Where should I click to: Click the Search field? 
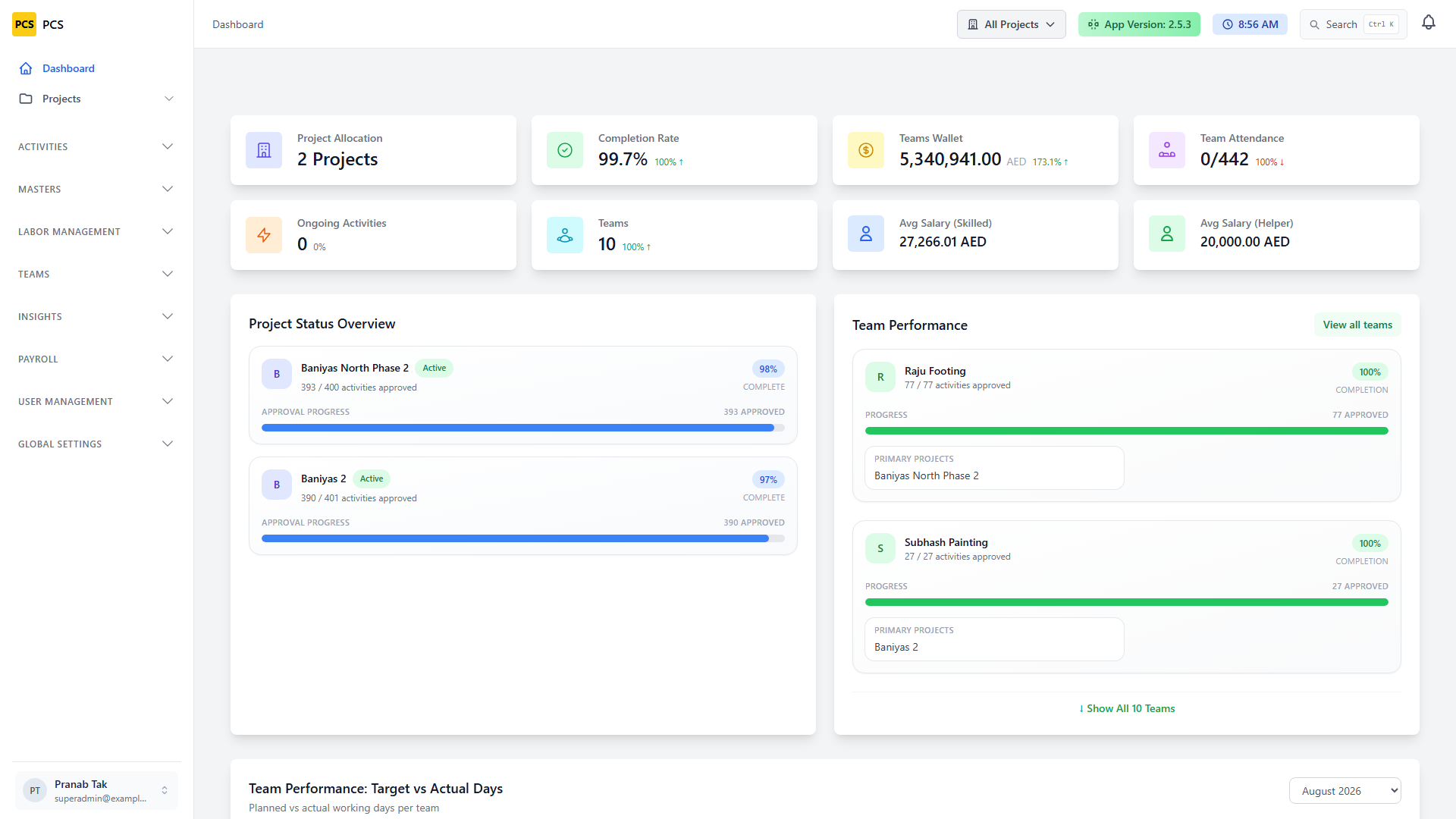(1353, 24)
